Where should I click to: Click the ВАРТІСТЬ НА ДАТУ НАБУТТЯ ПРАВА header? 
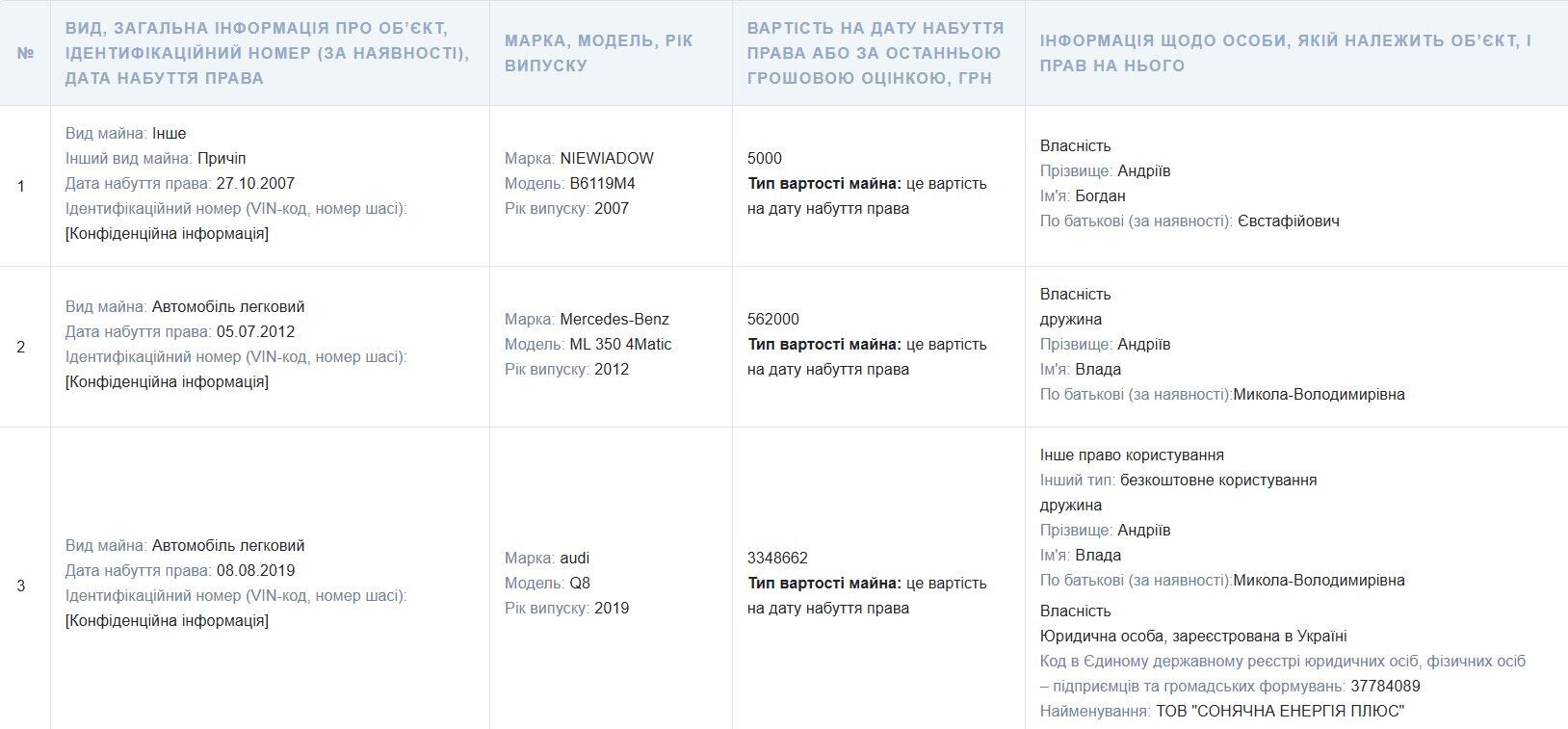875,53
